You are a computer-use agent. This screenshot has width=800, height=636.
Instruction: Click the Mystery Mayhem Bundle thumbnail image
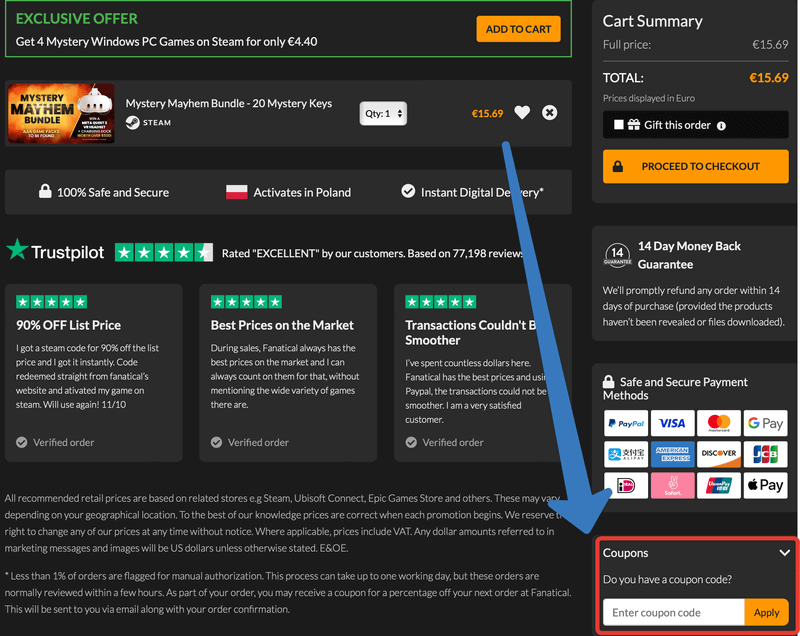[61, 113]
